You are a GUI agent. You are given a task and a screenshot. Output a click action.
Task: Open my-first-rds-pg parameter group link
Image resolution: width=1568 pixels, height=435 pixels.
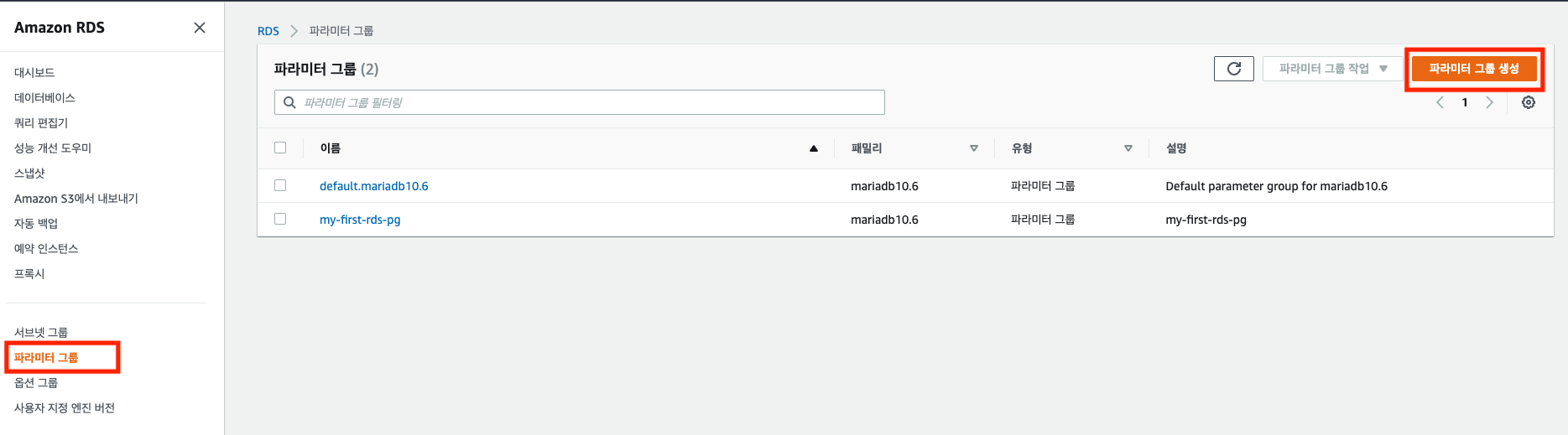[x=360, y=220]
